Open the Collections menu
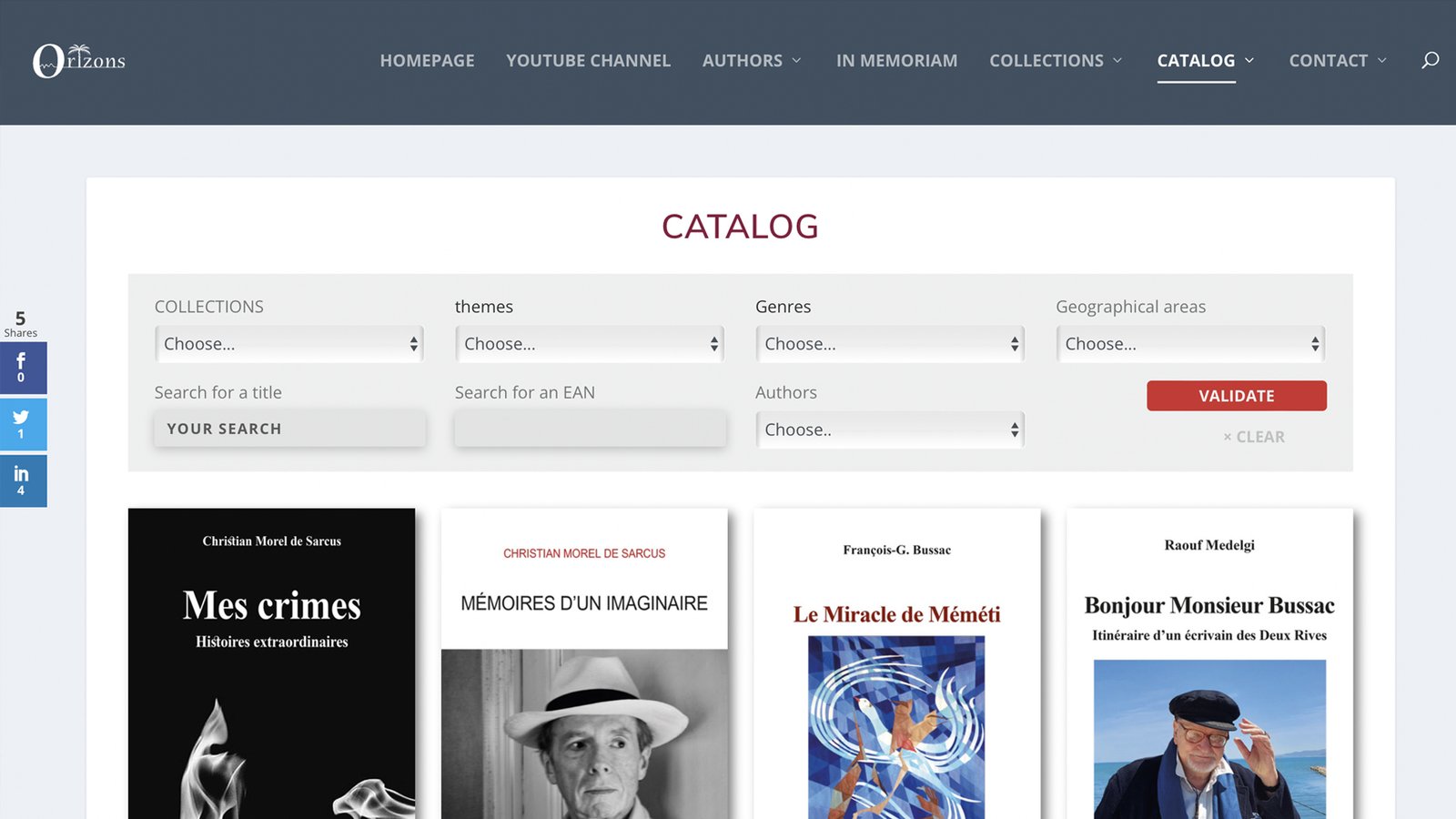The width and height of the screenshot is (1456, 819). pyautogui.click(x=1046, y=61)
